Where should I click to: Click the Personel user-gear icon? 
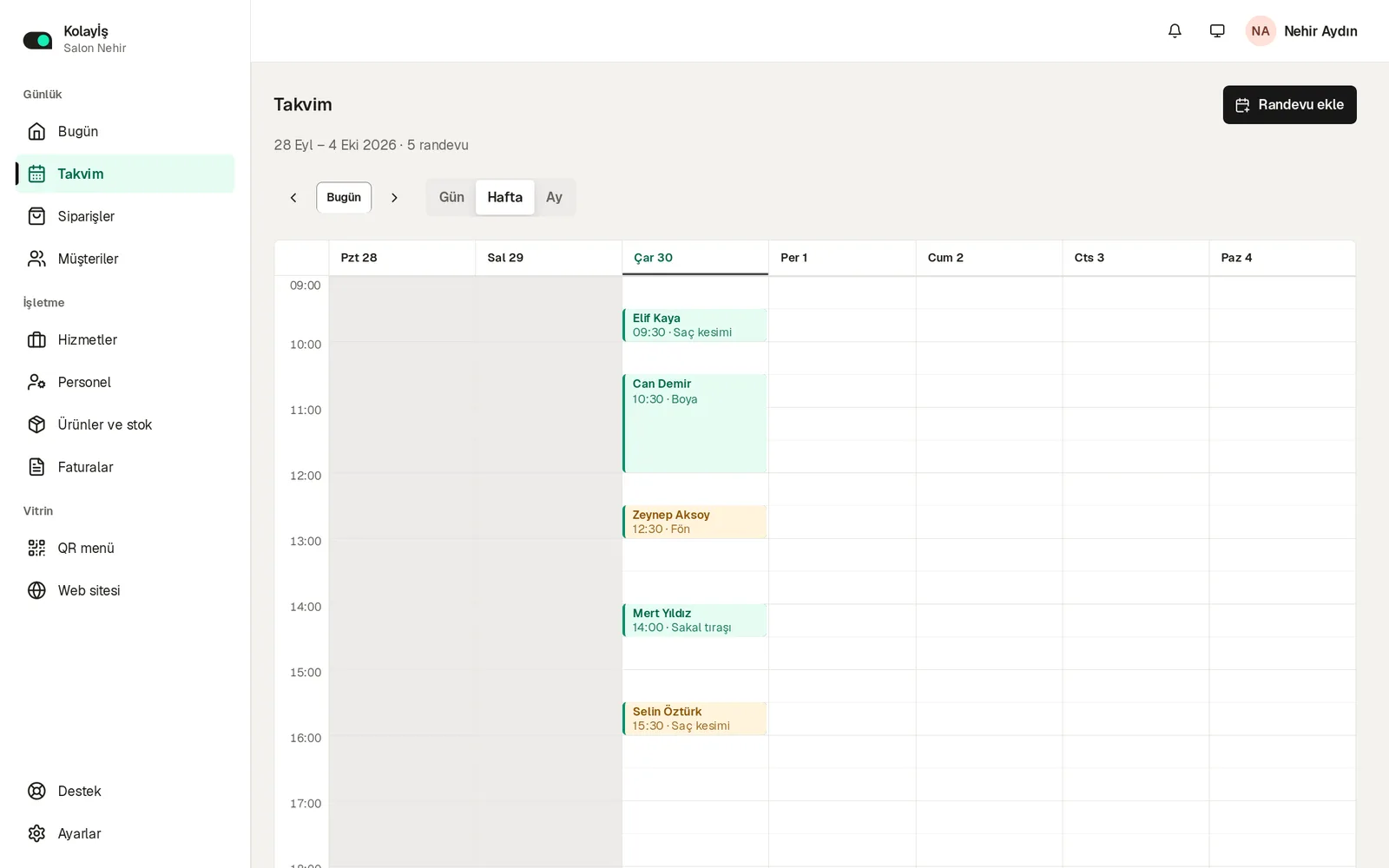point(36,382)
